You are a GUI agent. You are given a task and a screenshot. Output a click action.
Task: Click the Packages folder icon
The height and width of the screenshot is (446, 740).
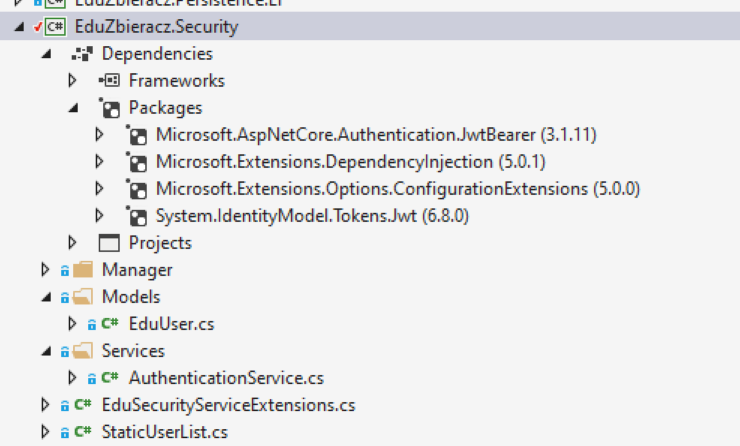tap(109, 108)
